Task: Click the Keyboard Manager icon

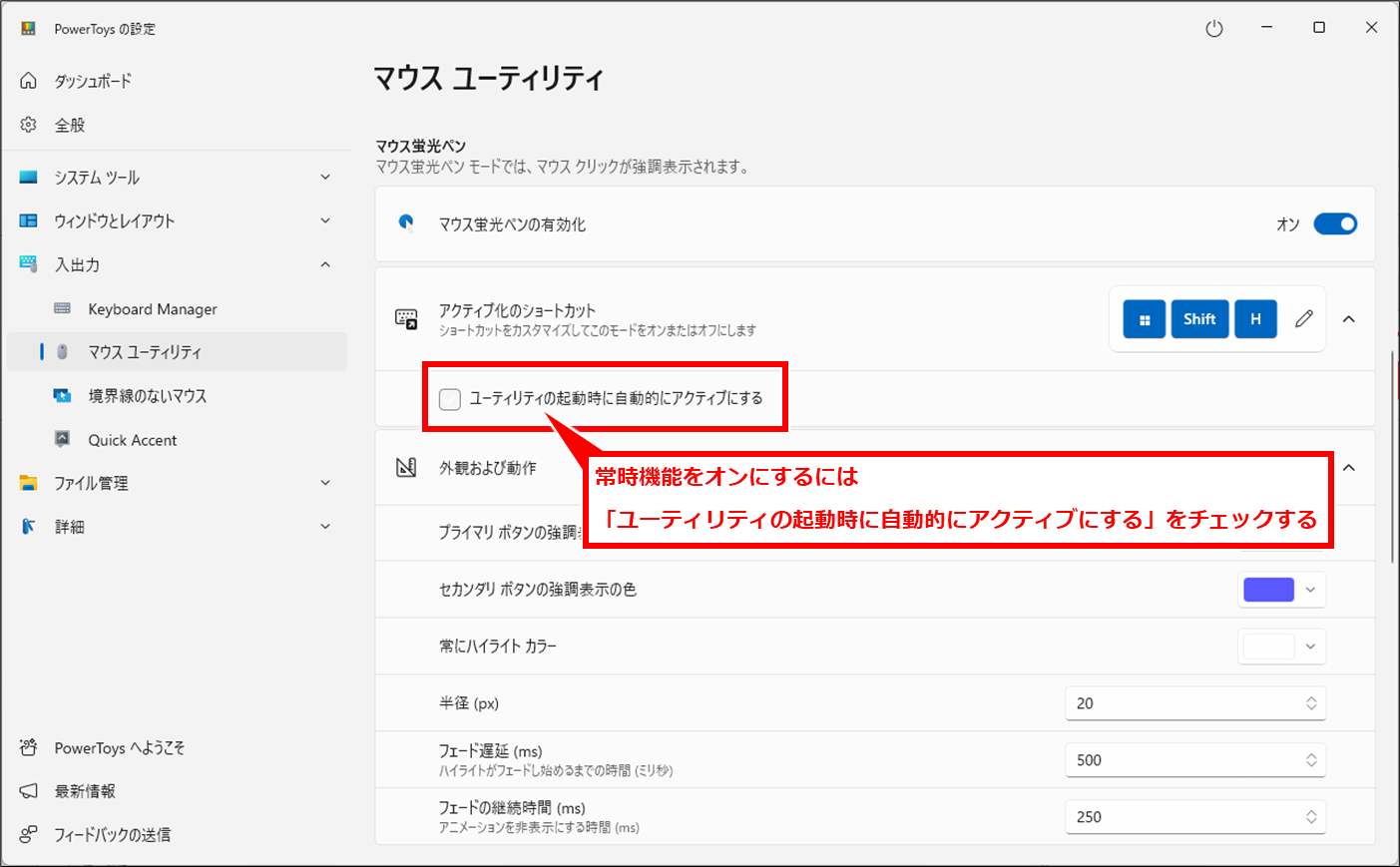Action: click(x=62, y=308)
